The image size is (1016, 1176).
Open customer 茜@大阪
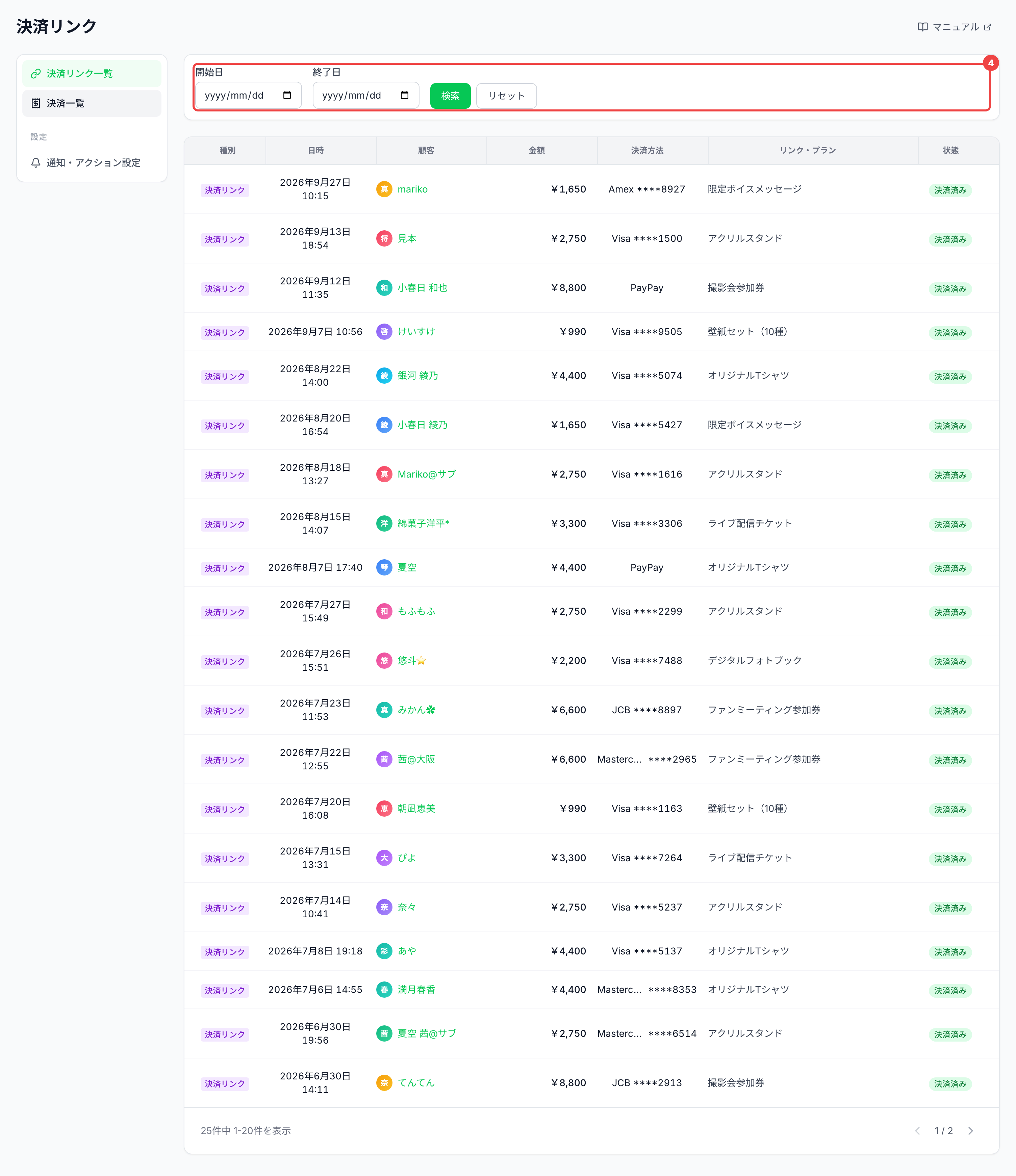[x=416, y=760]
